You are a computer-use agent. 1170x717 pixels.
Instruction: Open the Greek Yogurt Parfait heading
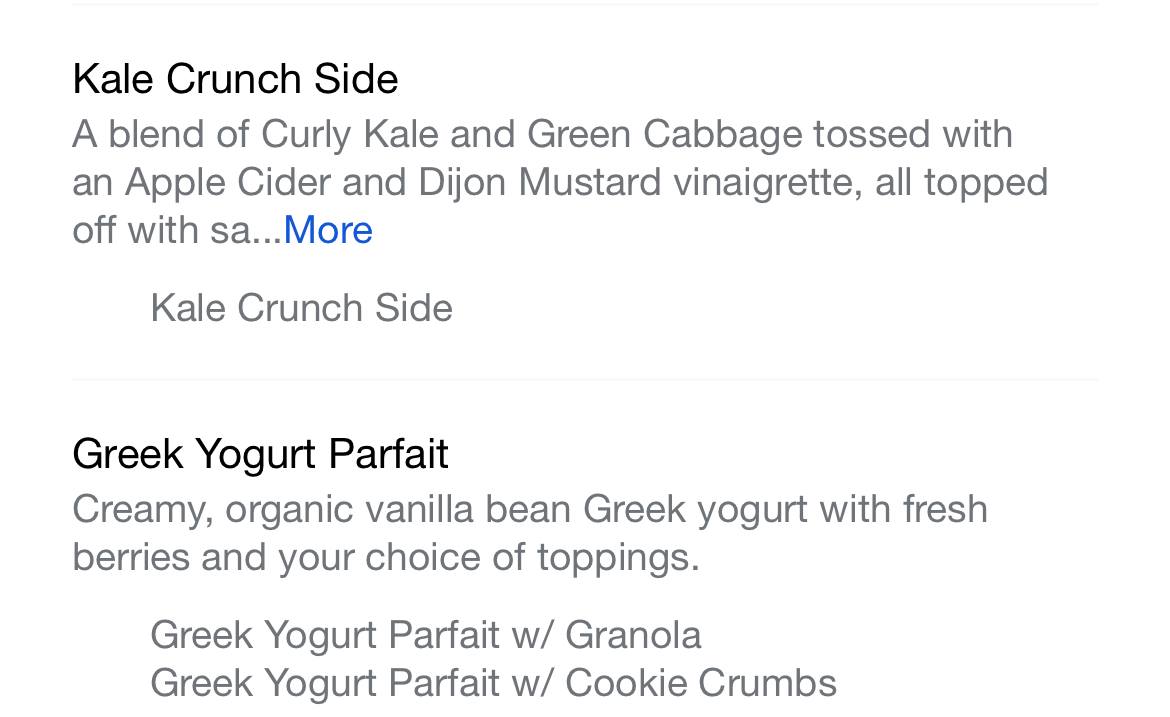point(260,454)
